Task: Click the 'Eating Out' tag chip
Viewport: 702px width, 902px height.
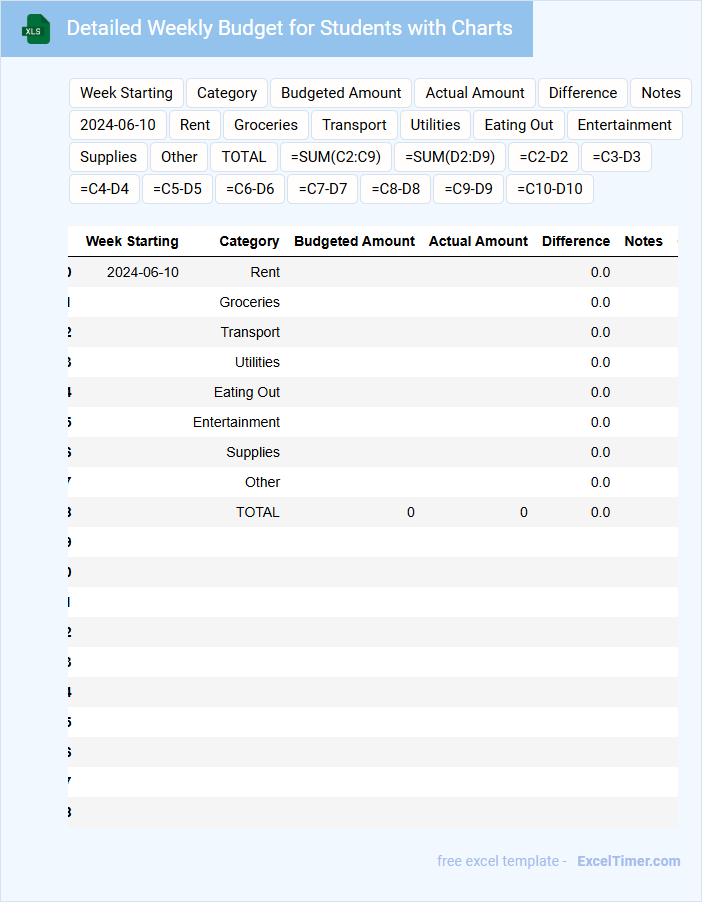Action: (518, 125)
